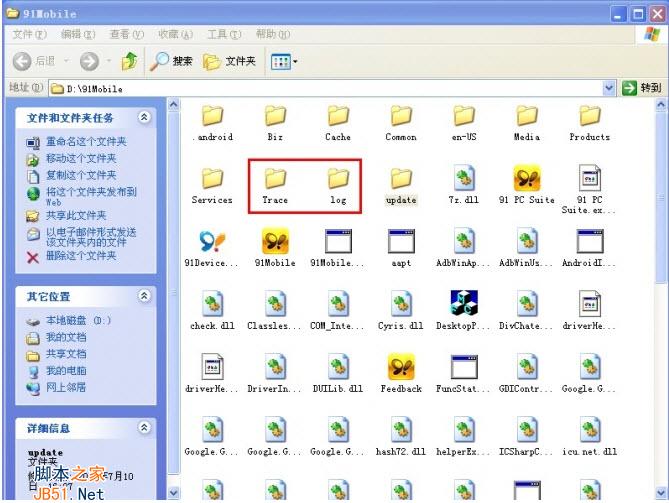This screenshot has width=669, height=503.
Task: Open the Biz folder
Action: (x=275, y=123)
